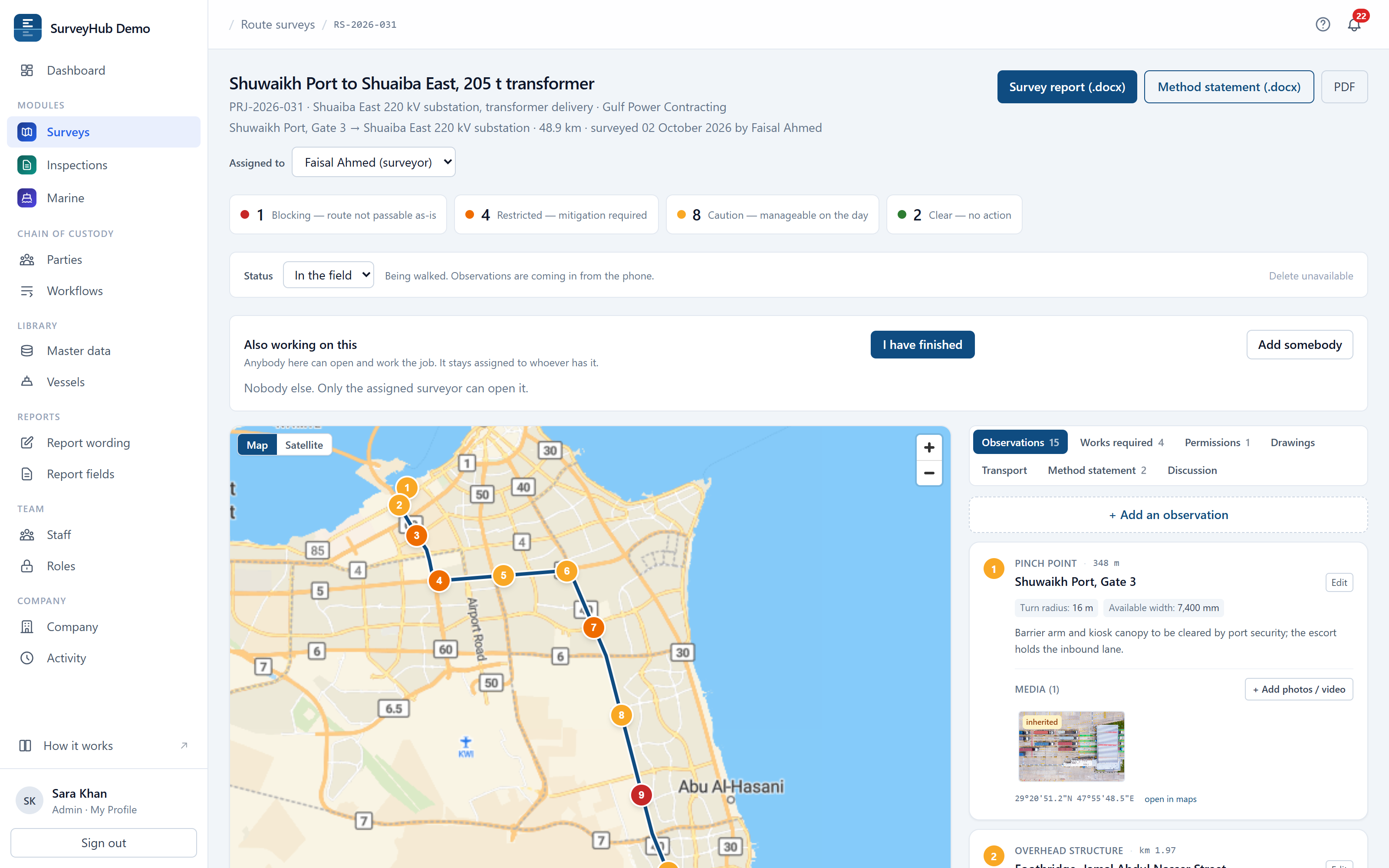
Task: Select the Permissions tab
Action: [x=1217, y=442]
